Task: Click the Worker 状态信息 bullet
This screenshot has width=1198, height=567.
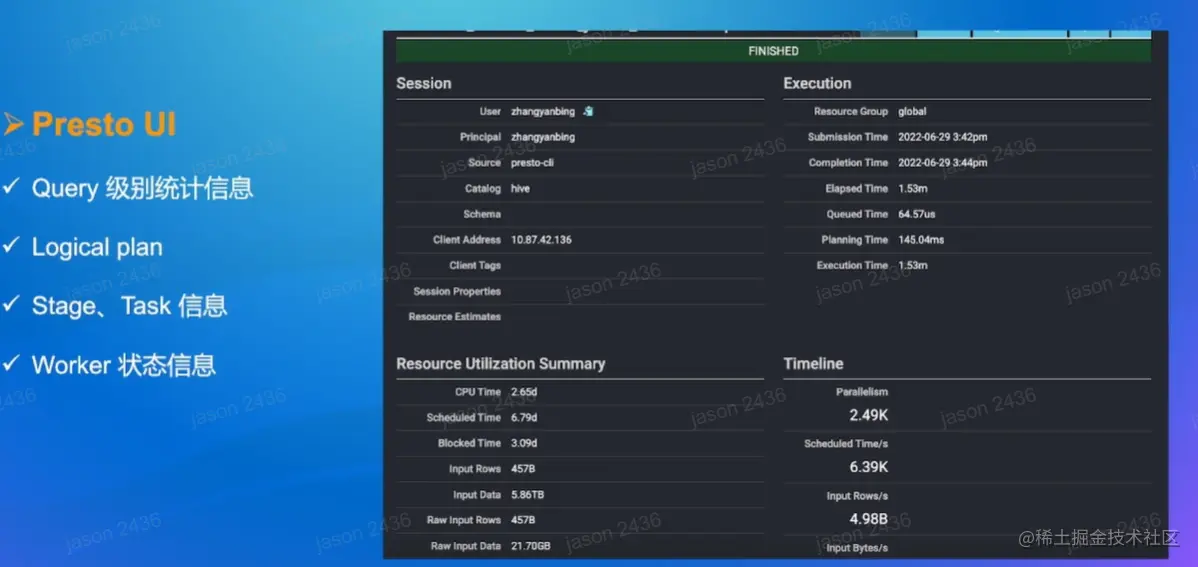Action: pyautogui.click(x=124, y=365)
